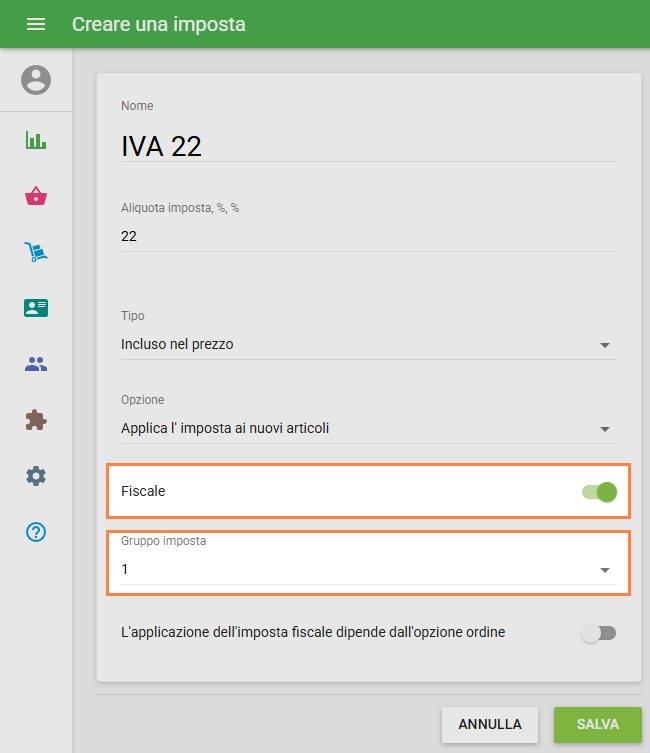Open the Gruppo imposta dropdown
Screen dimensions: 650x753
tap(368, 569)
